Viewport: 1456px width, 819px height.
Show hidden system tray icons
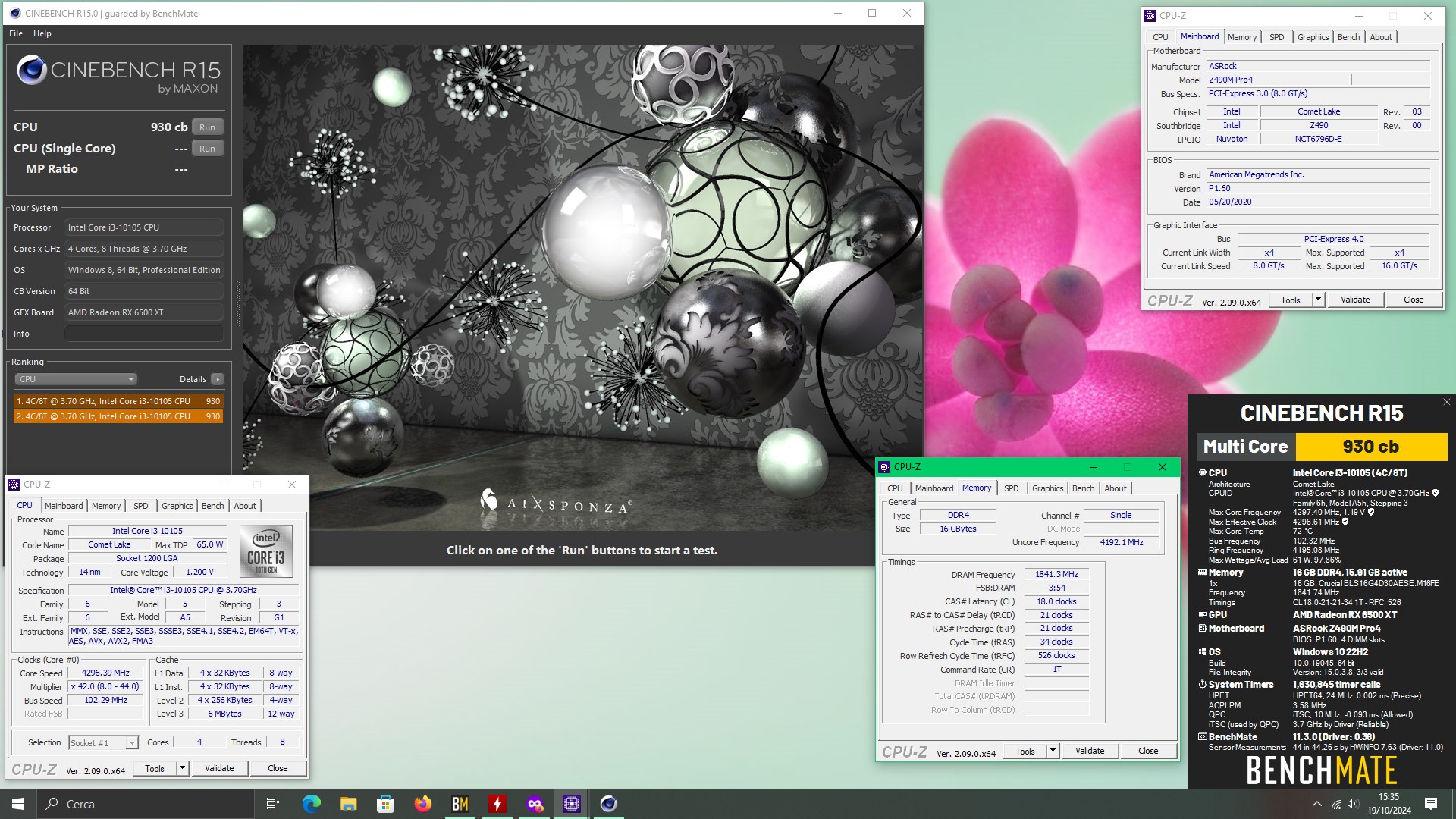1317,804
